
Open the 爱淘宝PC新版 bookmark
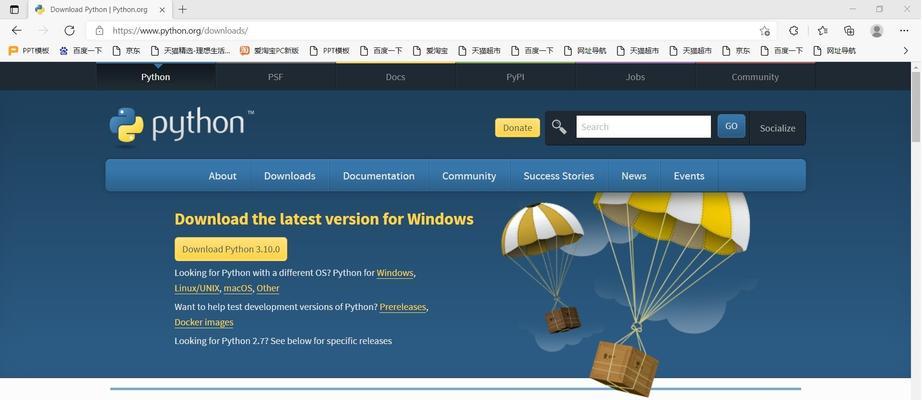(269, 51)
